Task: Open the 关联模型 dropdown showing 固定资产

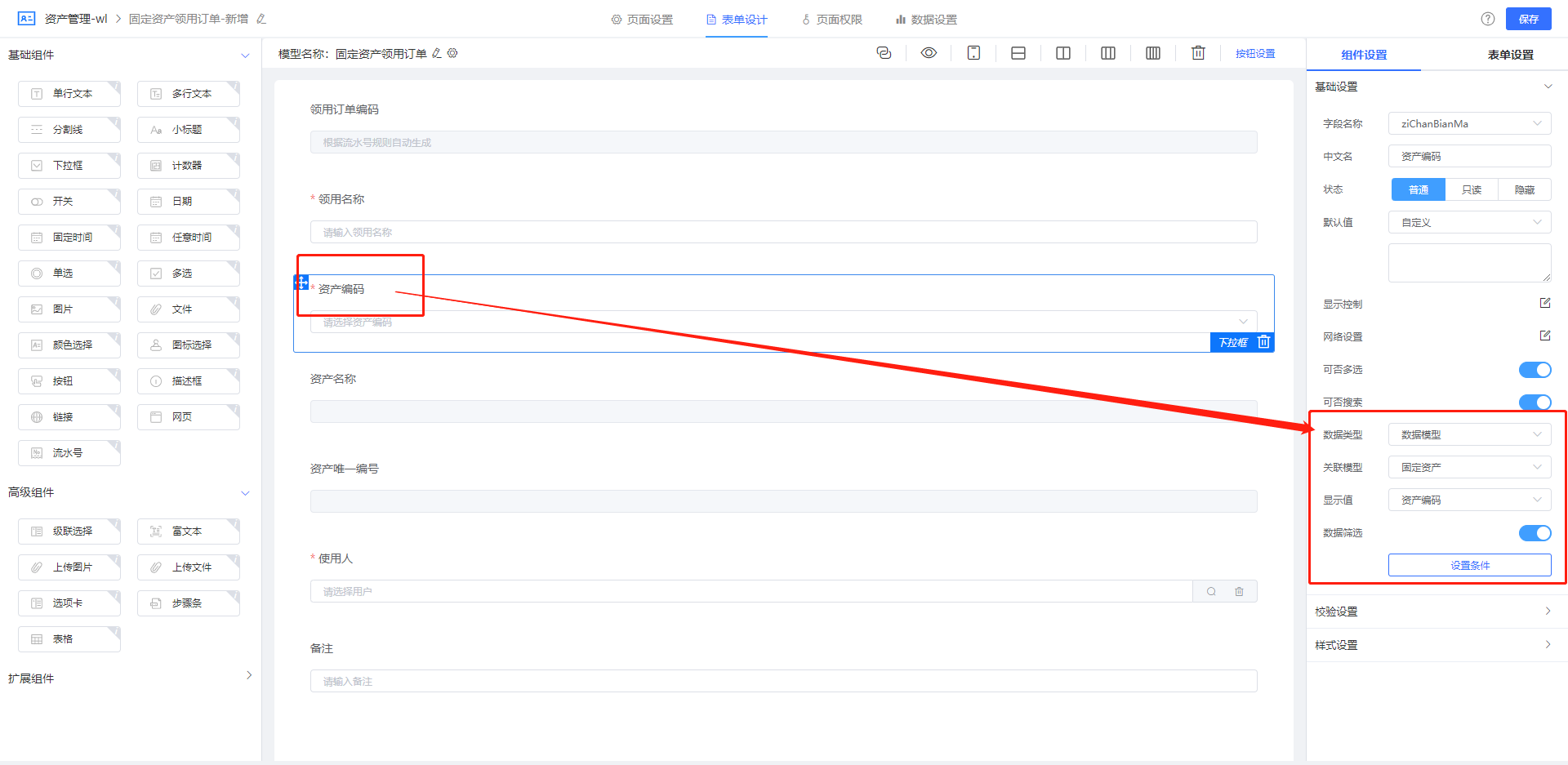Action: (x=1469, y=467)
